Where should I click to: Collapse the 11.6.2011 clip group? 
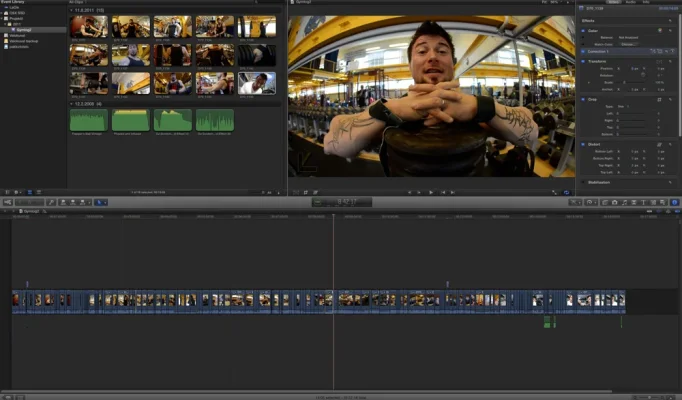[72, 10]
